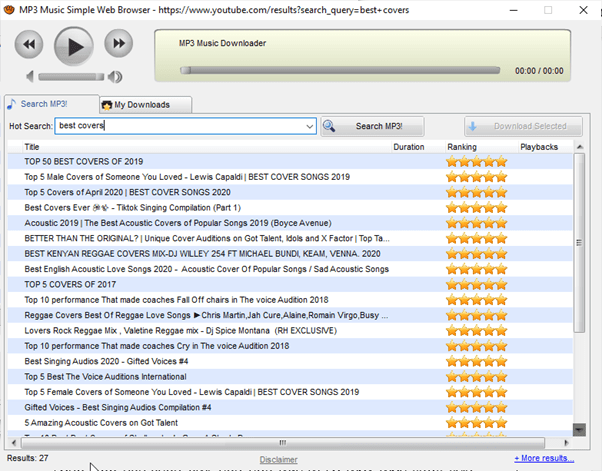Click the "+ More results..." link
This screenshot has height=471, width=602.
[x=544, y=458]
